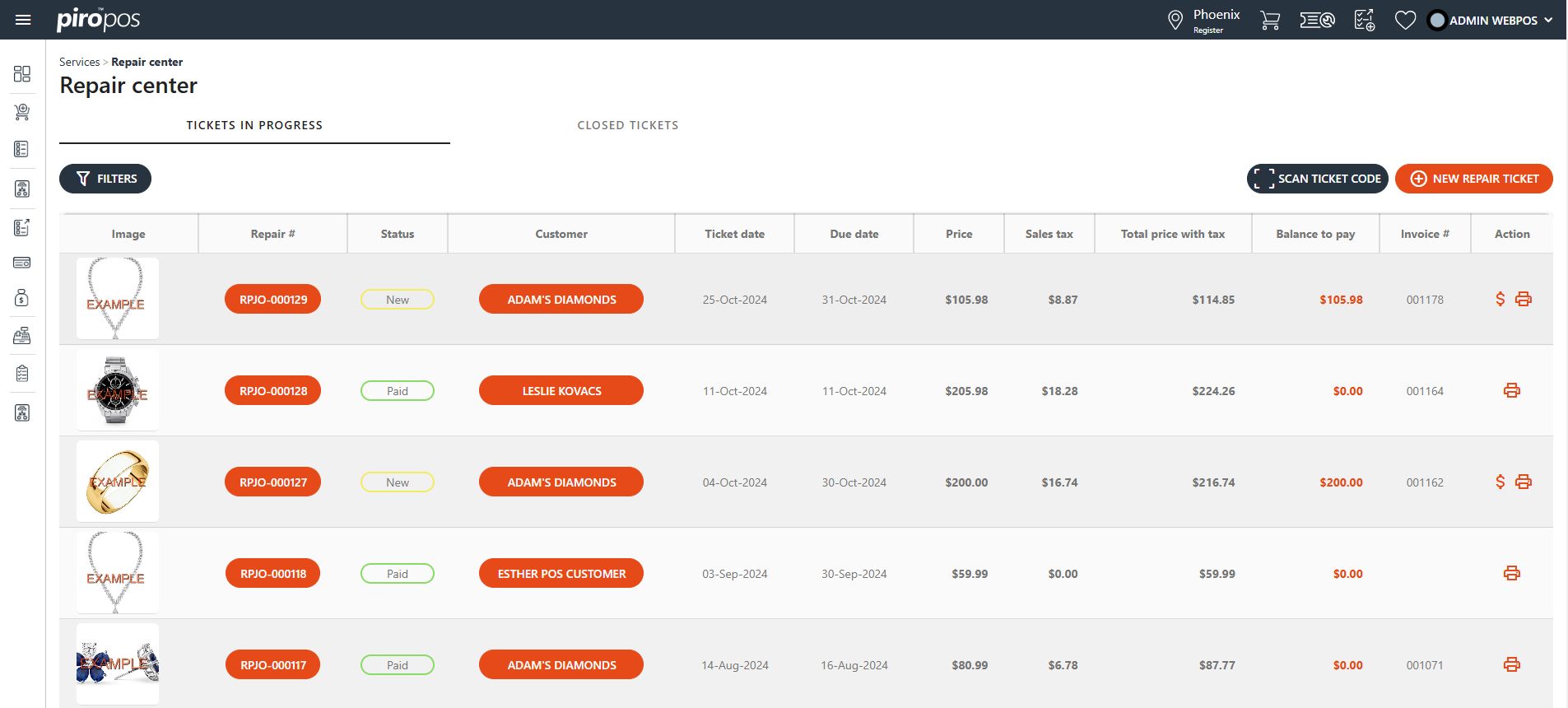Image resolution: width=1568 pixels, height=708 pixels.
Task: Select the Tickets In Progress tab
Action: pyautogui.click(x=254, y=125)
